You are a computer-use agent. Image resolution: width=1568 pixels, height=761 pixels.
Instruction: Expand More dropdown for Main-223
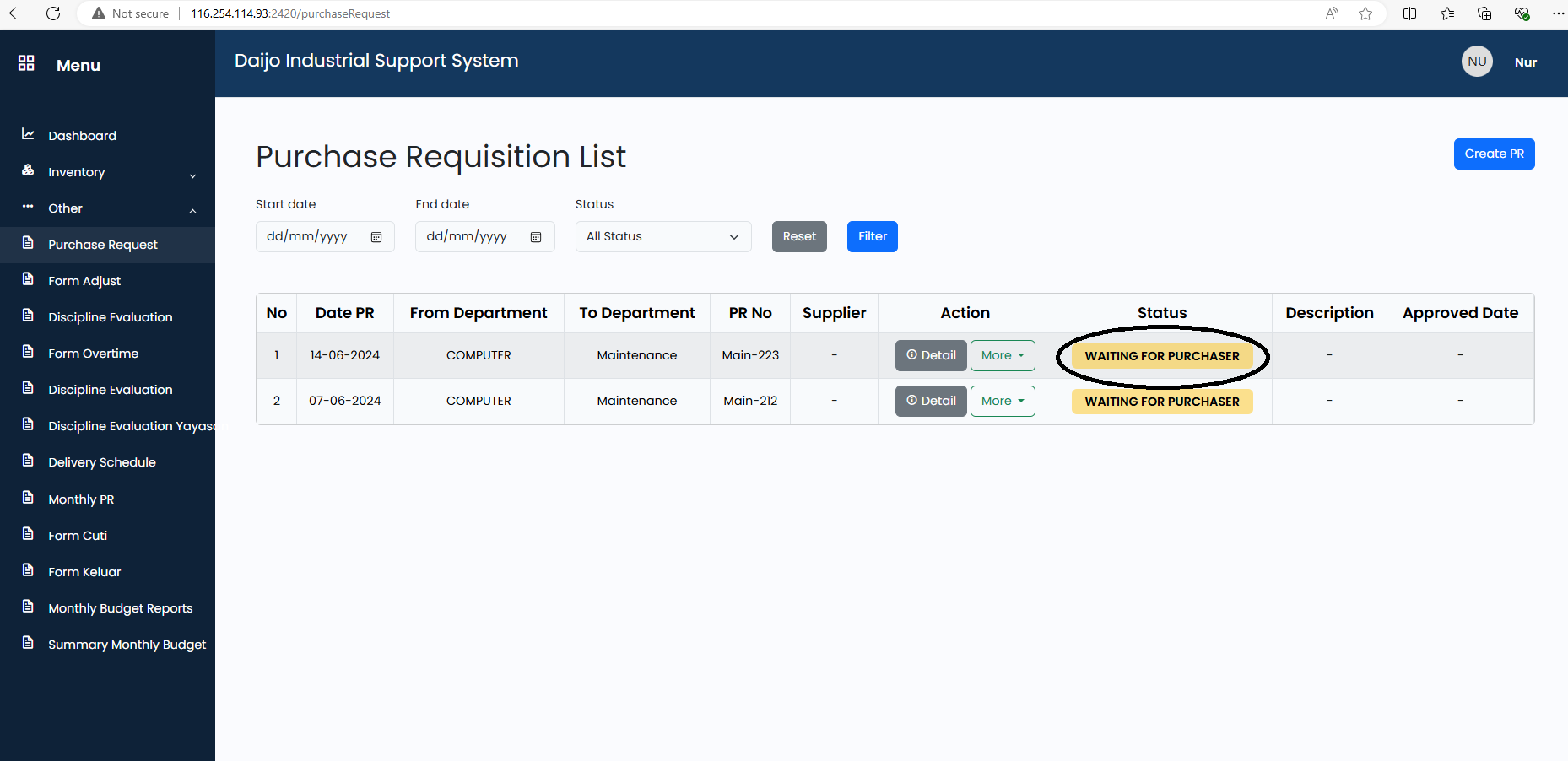[x=1002, y=356]
